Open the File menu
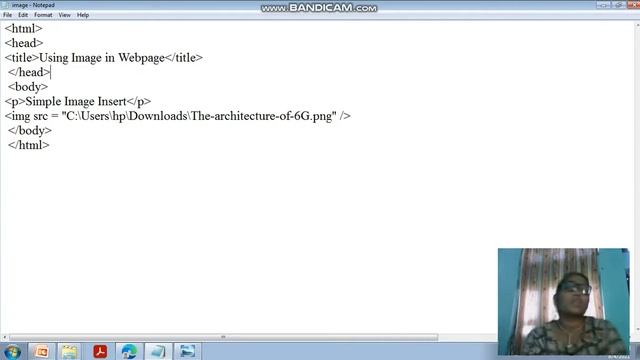 tap(7, 15)
